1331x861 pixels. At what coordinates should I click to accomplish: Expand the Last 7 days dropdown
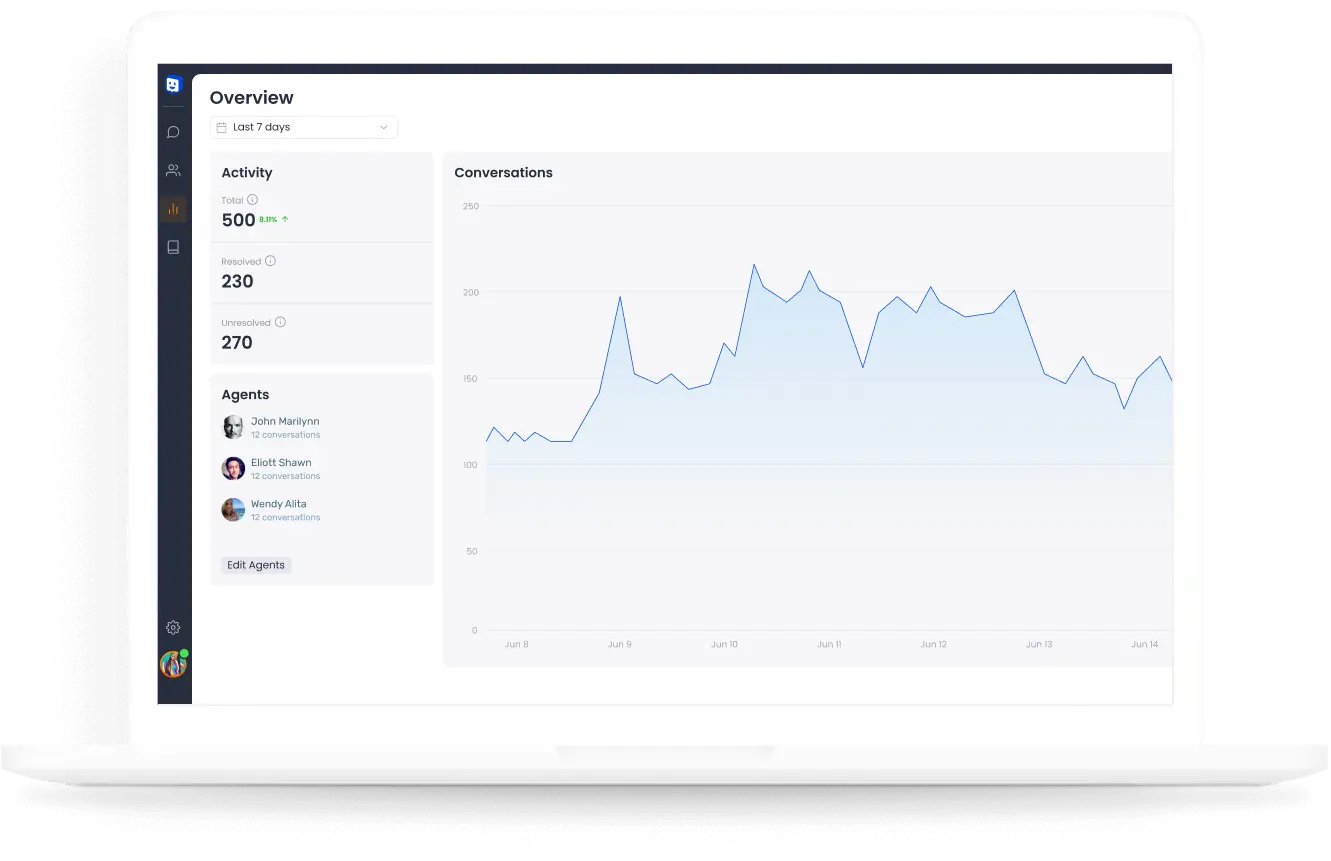(303, 127)
